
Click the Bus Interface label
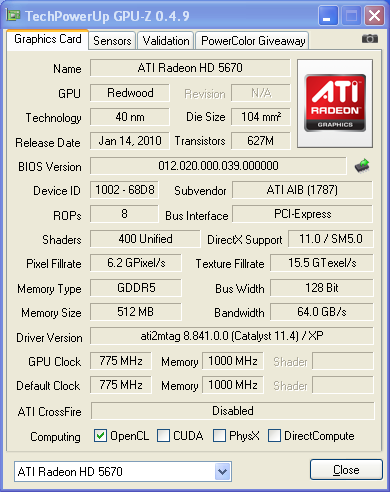tap(197, 216)
